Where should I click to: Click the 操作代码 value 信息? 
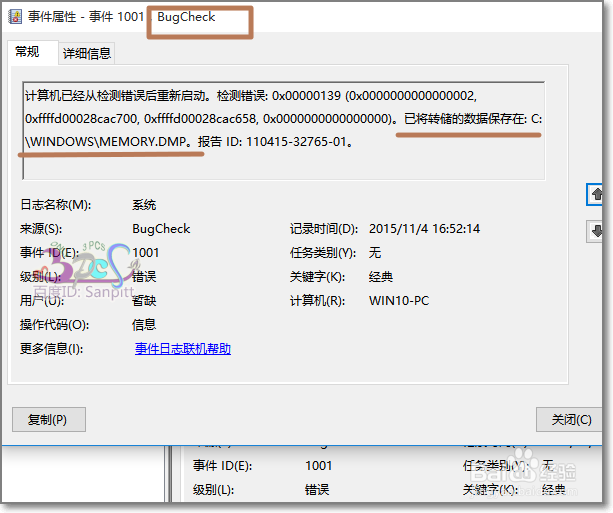pos(144,325)
